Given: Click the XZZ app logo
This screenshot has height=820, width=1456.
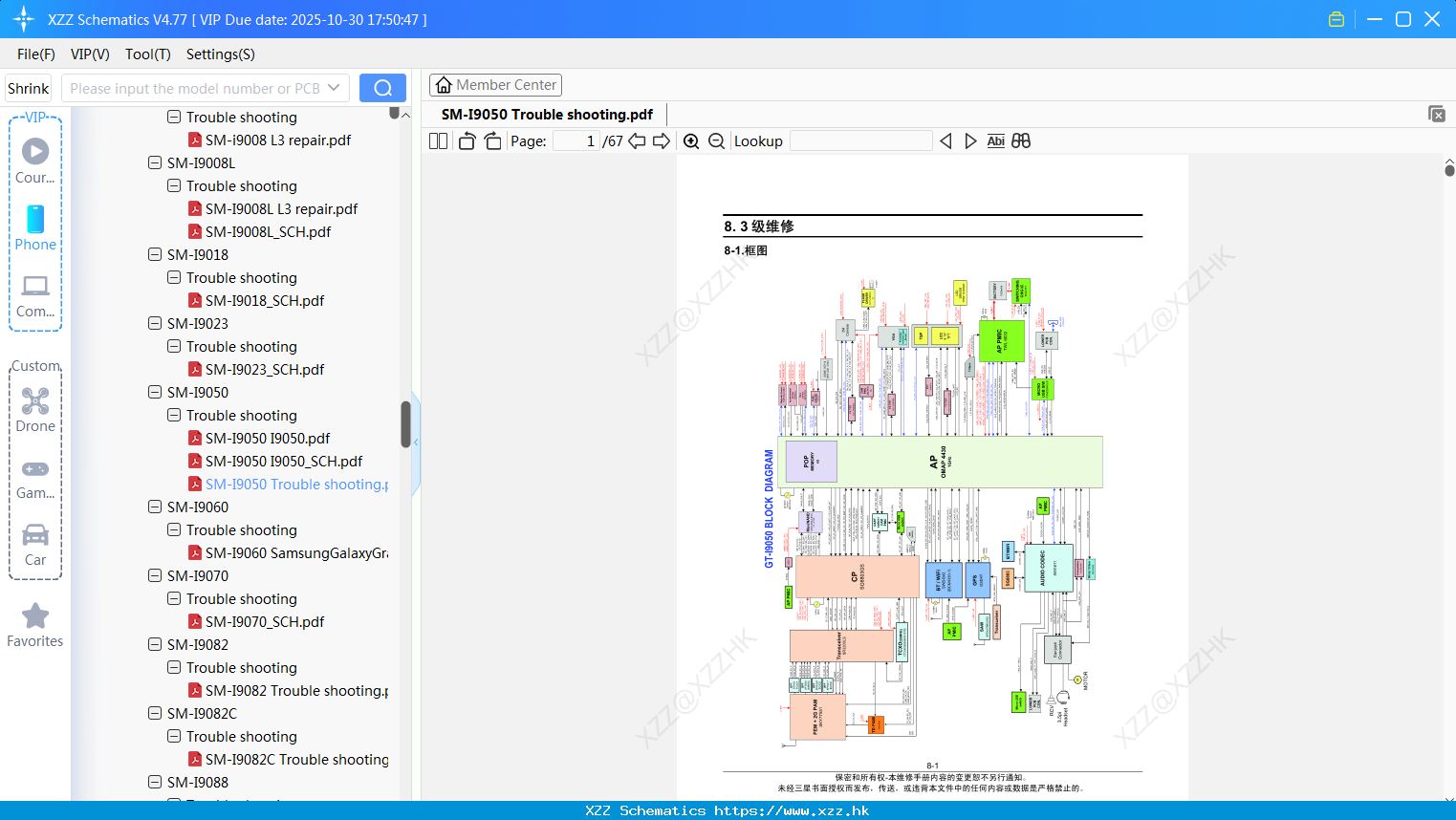Looking at the screenshot, I should click(x=24, y=19).
